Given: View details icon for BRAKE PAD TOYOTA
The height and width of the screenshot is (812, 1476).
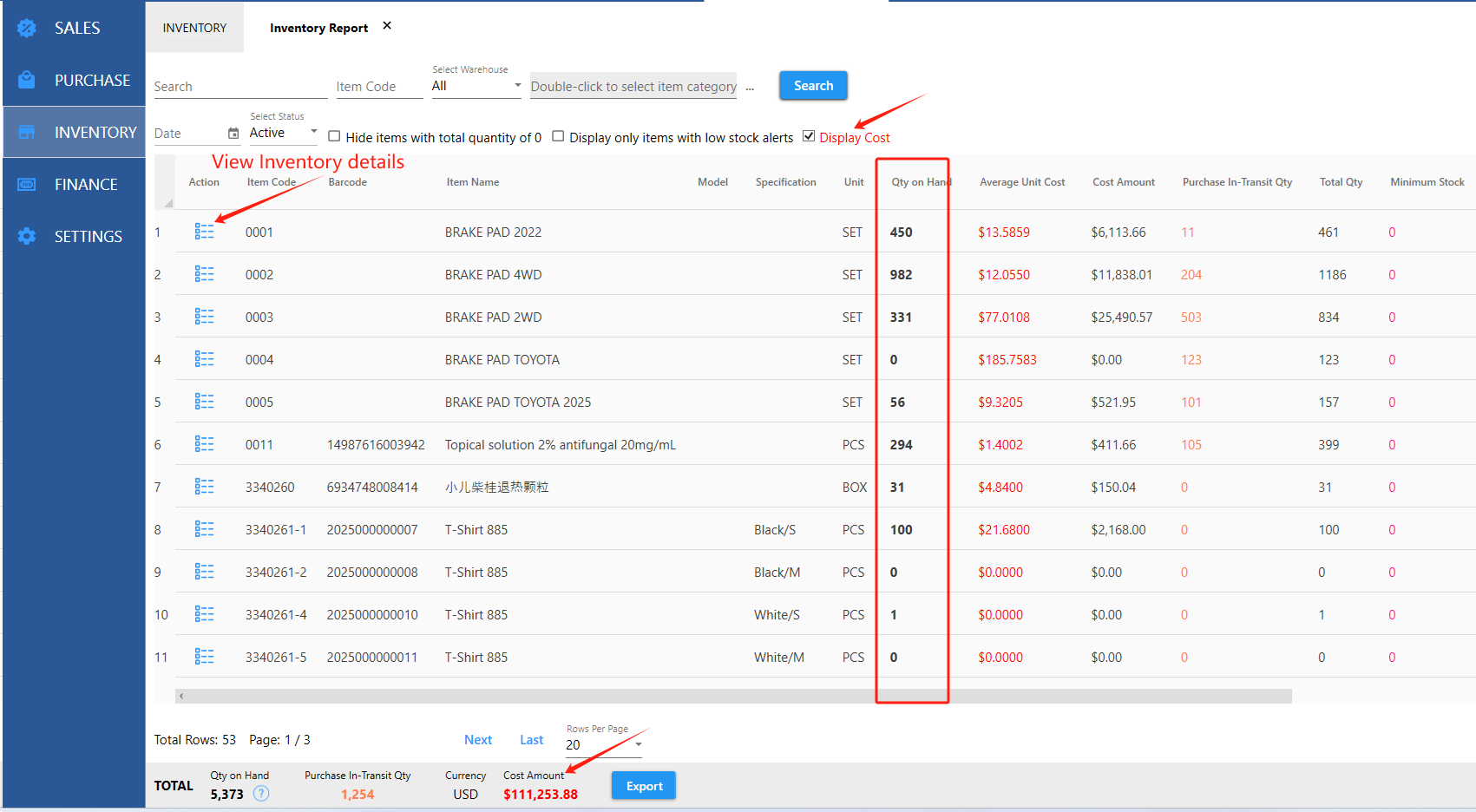Looking at the screenshot, I should pos(204,359).
